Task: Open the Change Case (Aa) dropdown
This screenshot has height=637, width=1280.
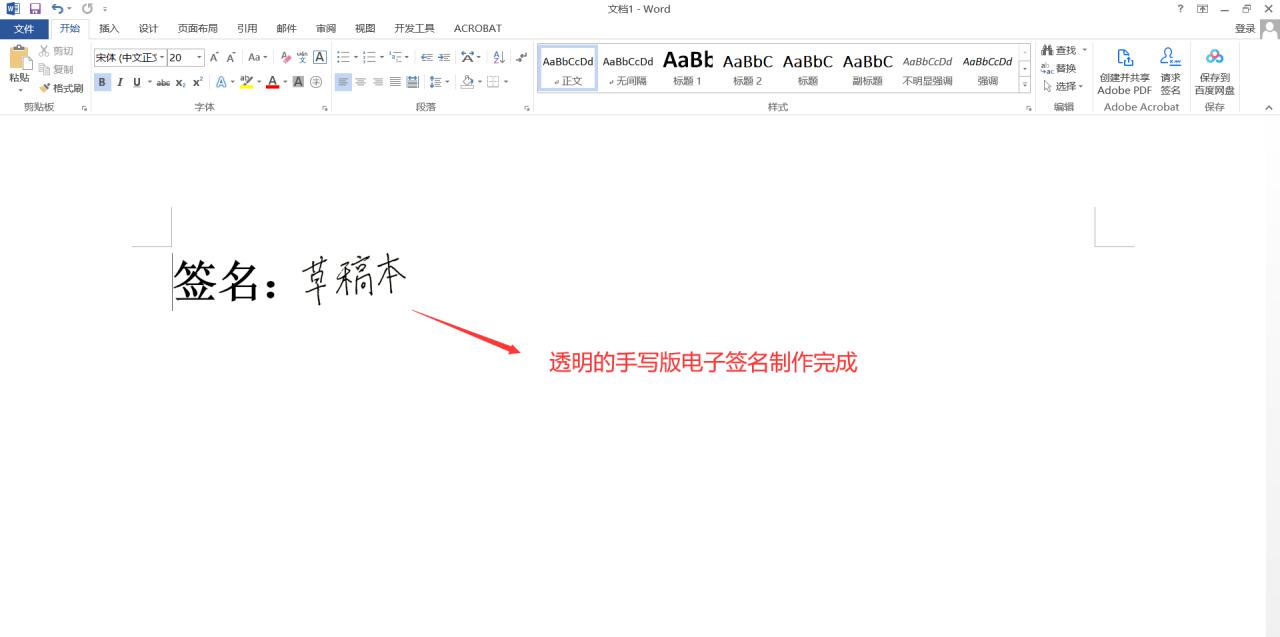Action: [x=258, y=57]
